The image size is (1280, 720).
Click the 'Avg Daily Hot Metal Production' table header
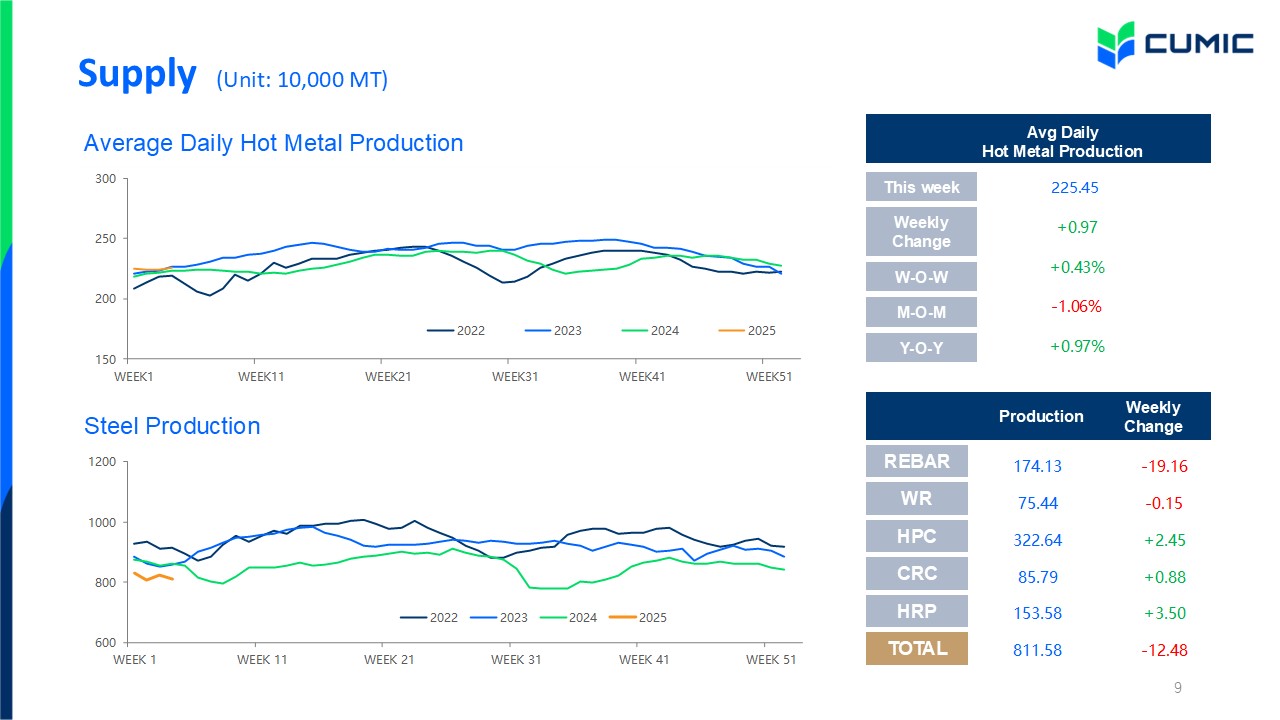1038,139
